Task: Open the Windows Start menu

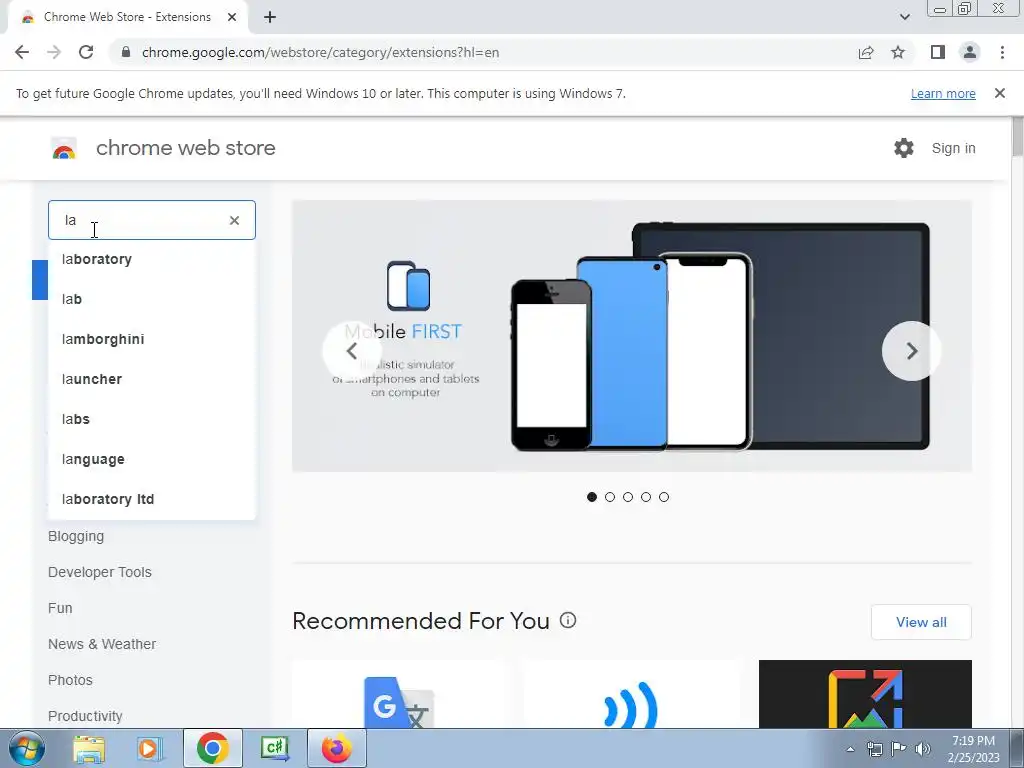Action: click(x=27, y=748)
